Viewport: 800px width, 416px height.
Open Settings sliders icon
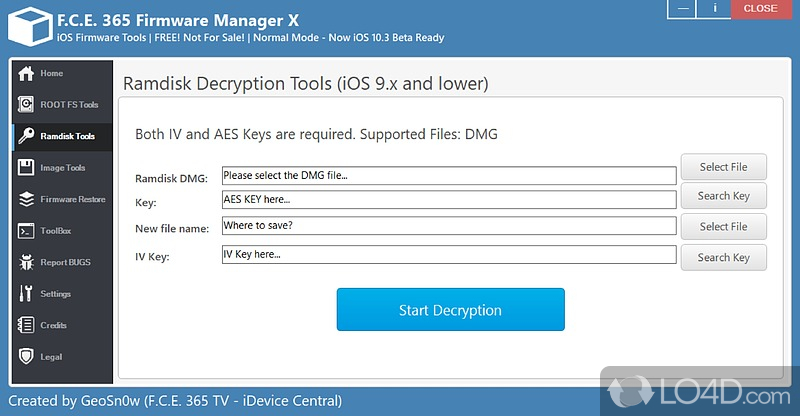[x=26, y=294]
